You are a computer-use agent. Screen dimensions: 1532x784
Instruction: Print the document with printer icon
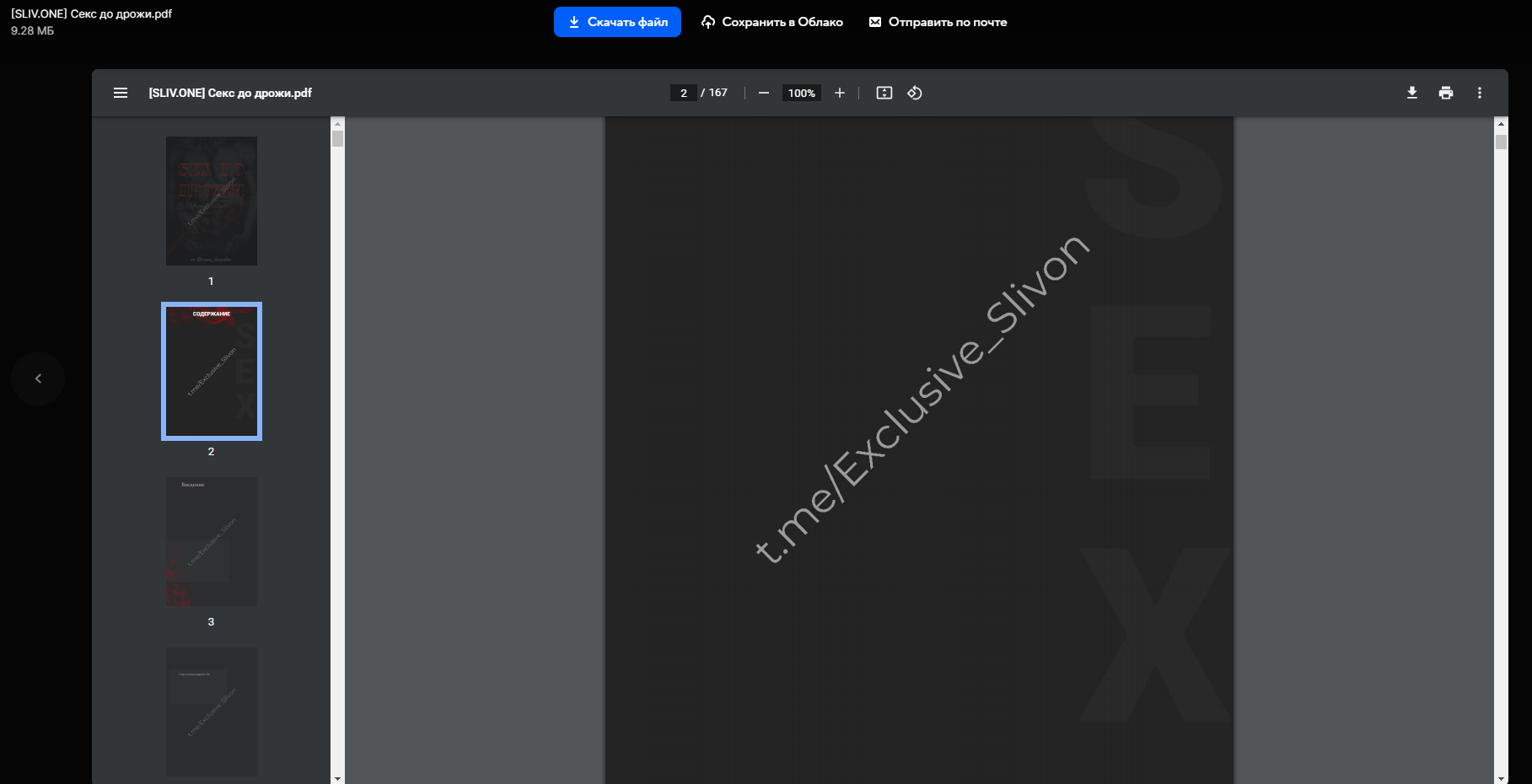click(x=1446, y=93)
